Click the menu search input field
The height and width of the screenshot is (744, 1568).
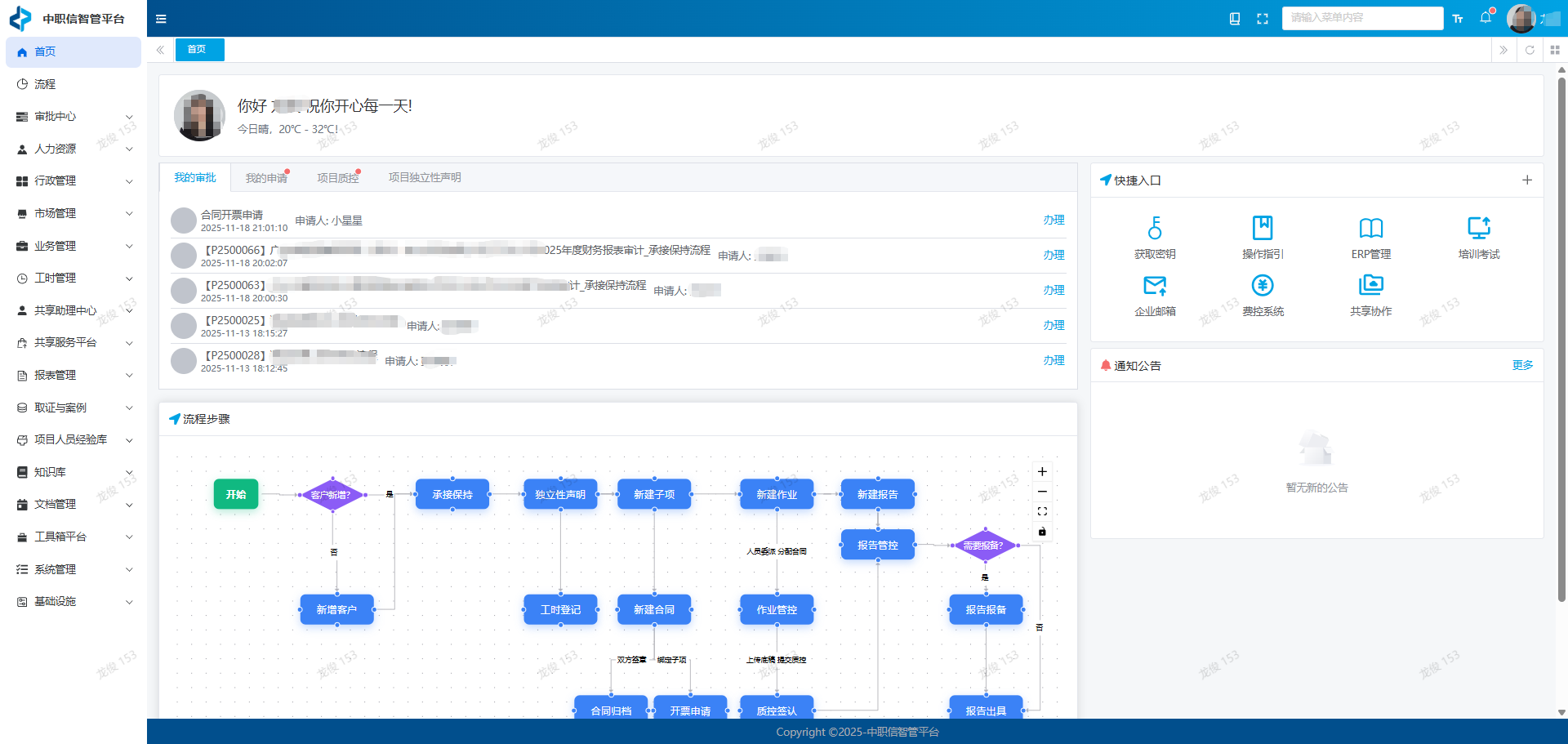(1361, 18)
